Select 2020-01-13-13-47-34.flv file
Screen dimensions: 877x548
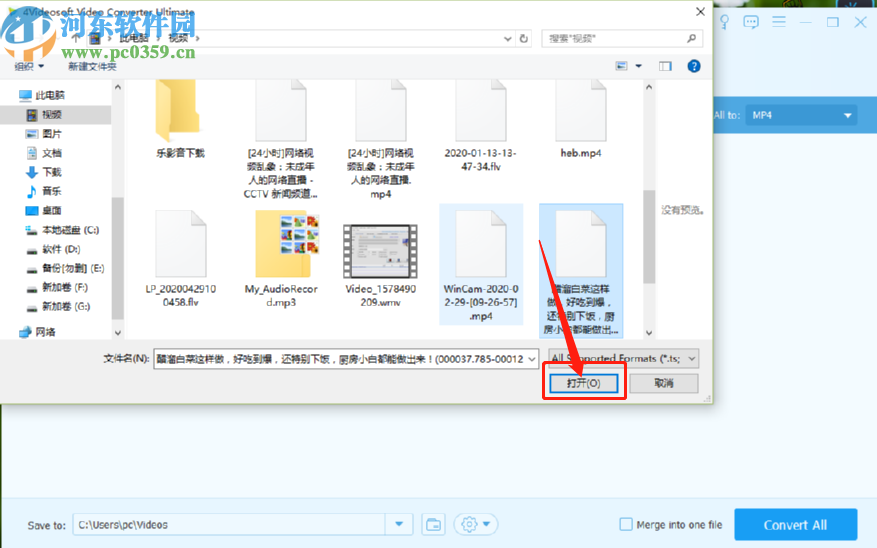pos(480,126)
